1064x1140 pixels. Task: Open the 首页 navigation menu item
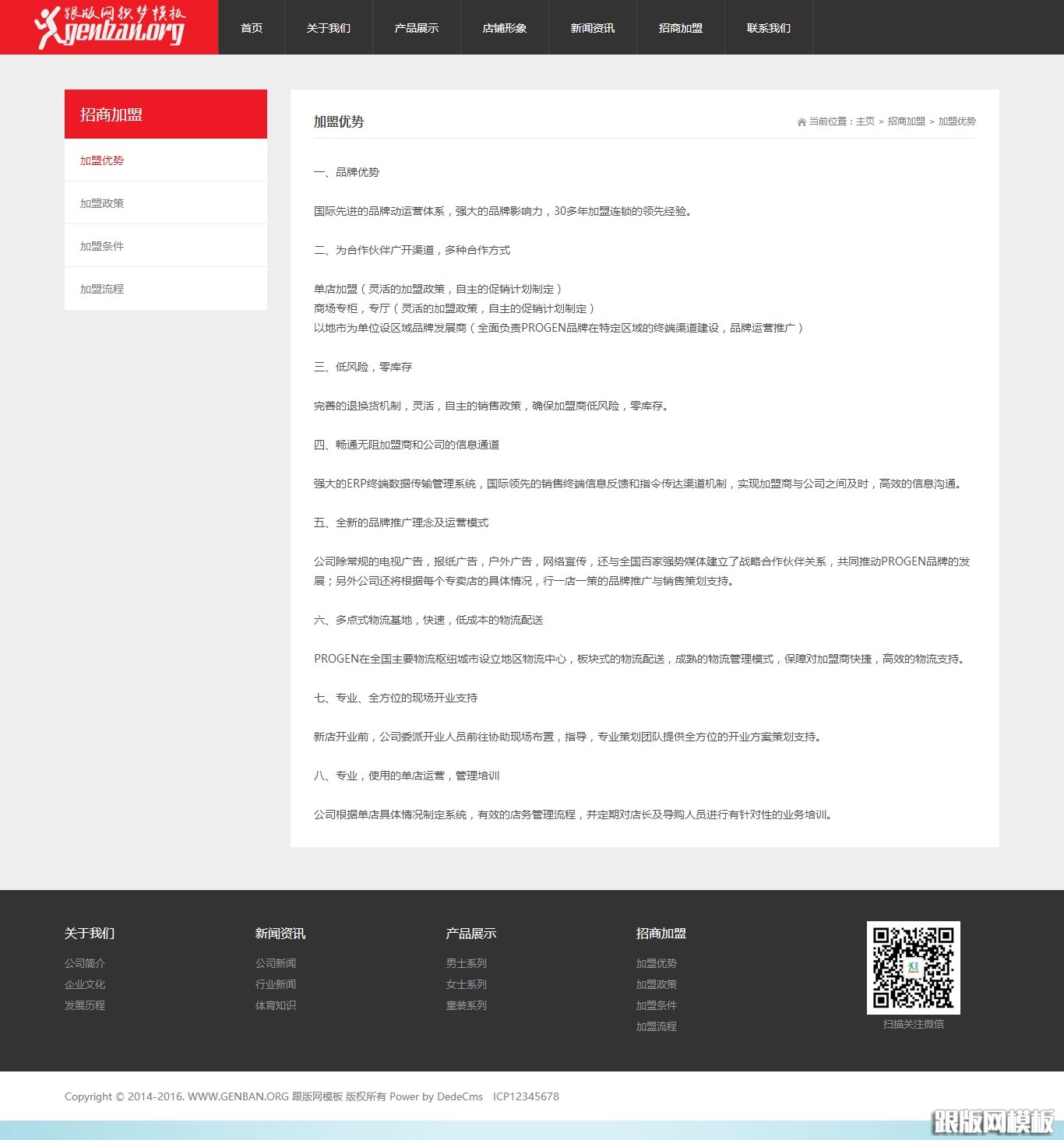click(252, 28)
